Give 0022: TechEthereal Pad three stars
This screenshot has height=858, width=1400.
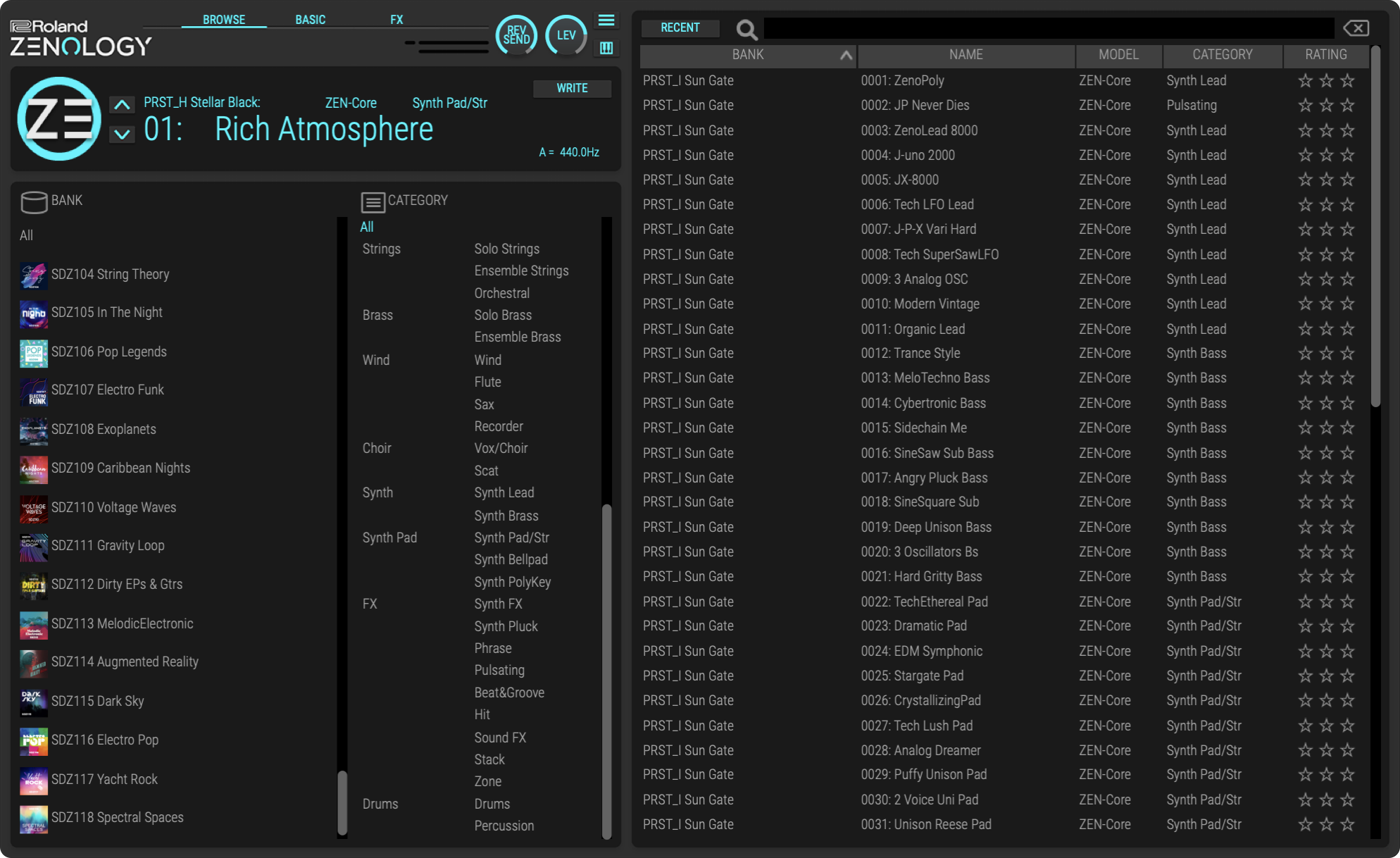[x=1347, y=602]
